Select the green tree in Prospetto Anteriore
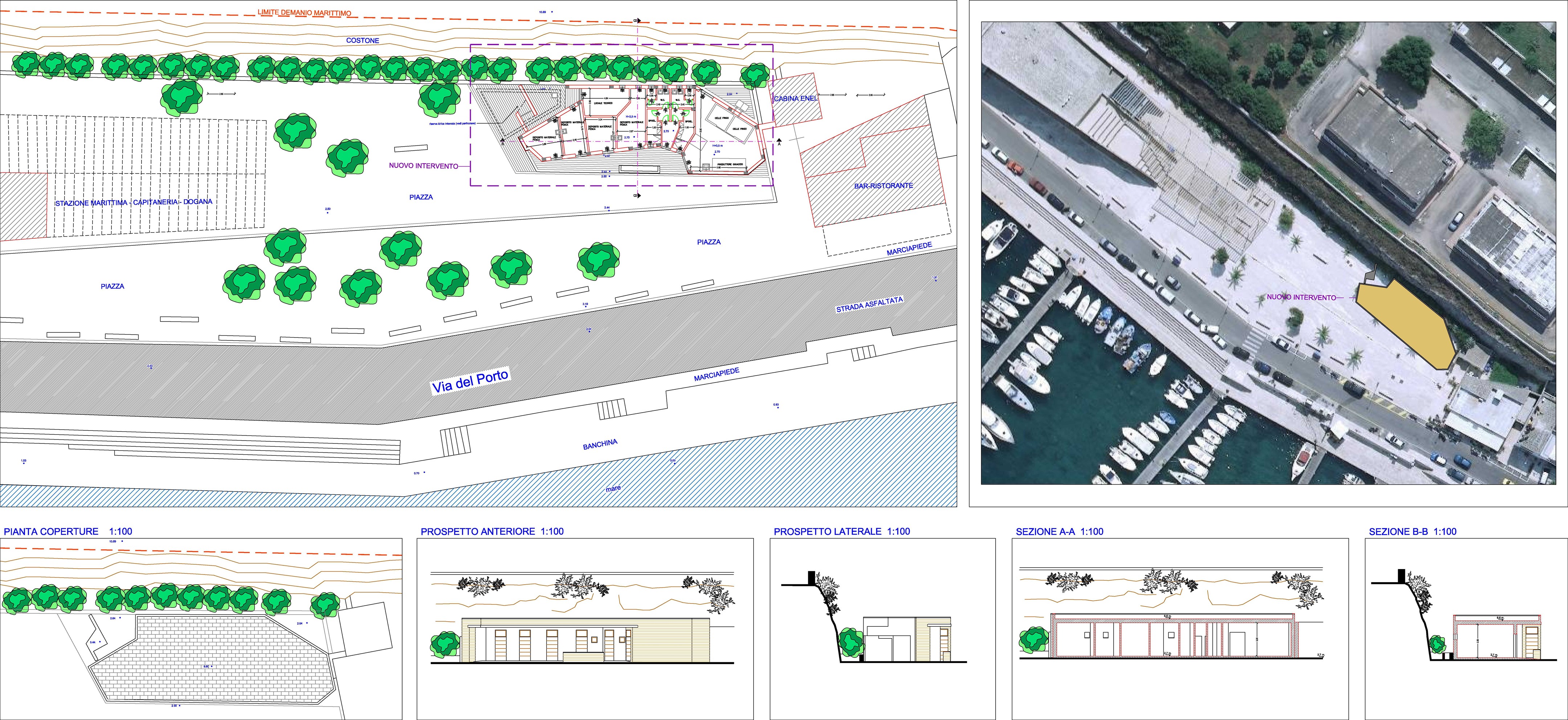Screen dimensions: 1568x720 point(445,646)
